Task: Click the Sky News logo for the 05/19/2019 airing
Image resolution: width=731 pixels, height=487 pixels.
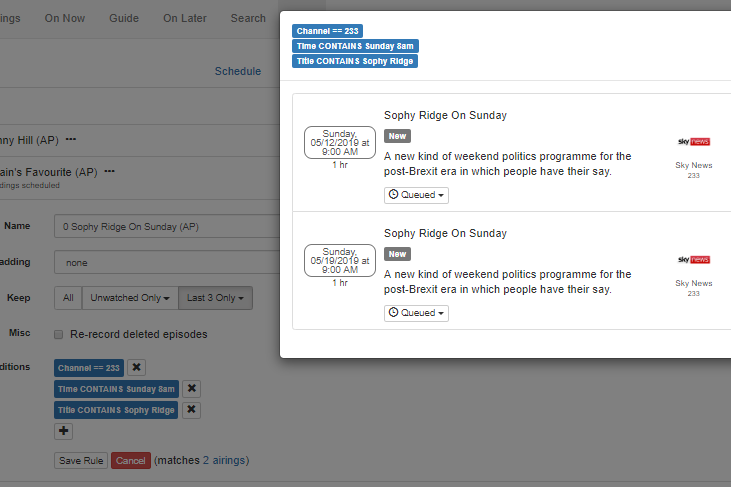Action: 693,260
